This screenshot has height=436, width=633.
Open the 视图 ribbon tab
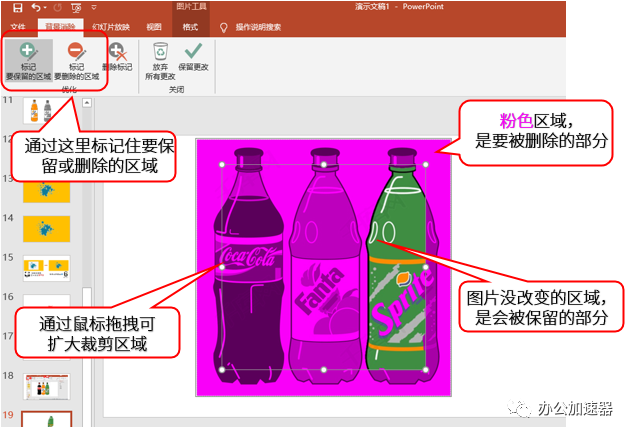pos(154,27)
